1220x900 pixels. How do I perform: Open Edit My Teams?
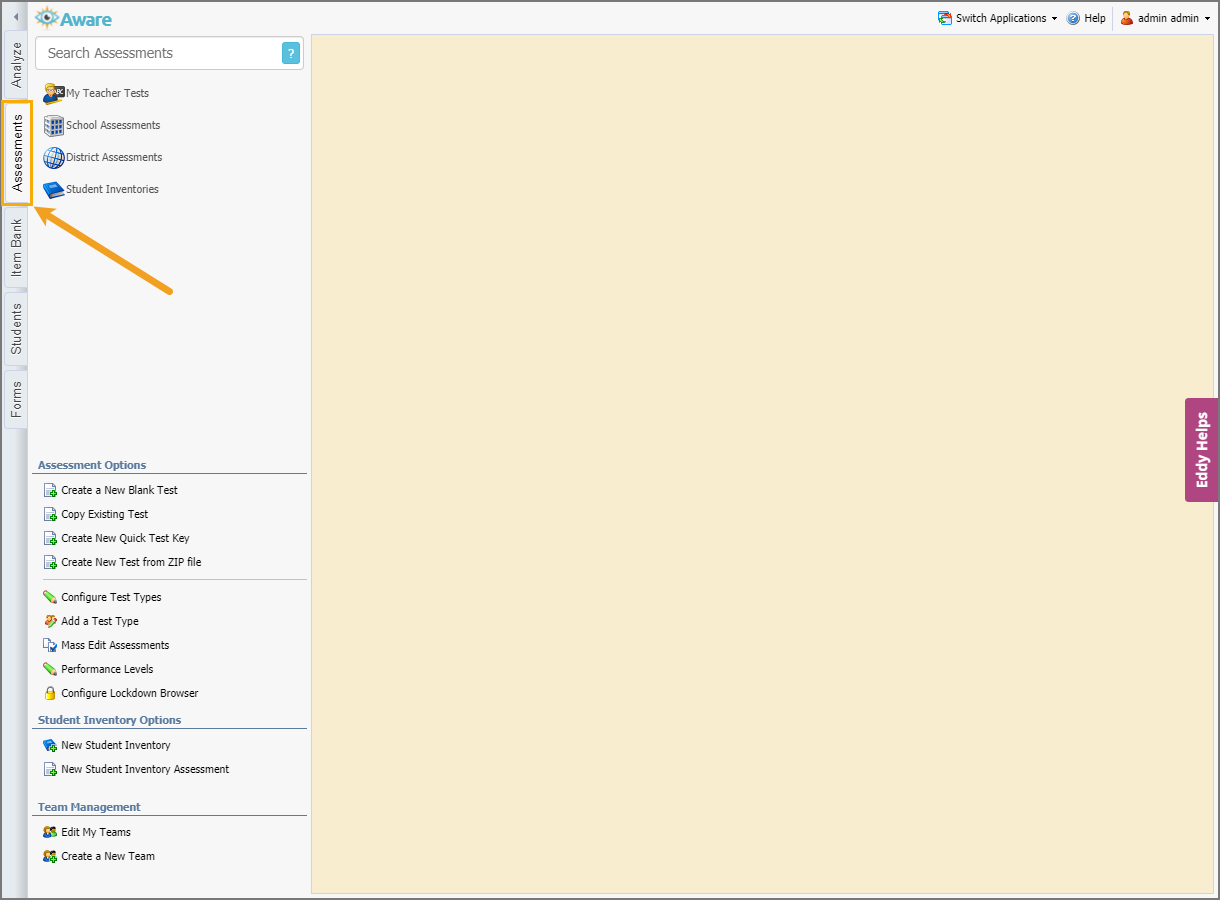pyautogui.click(x=96, y=832)
